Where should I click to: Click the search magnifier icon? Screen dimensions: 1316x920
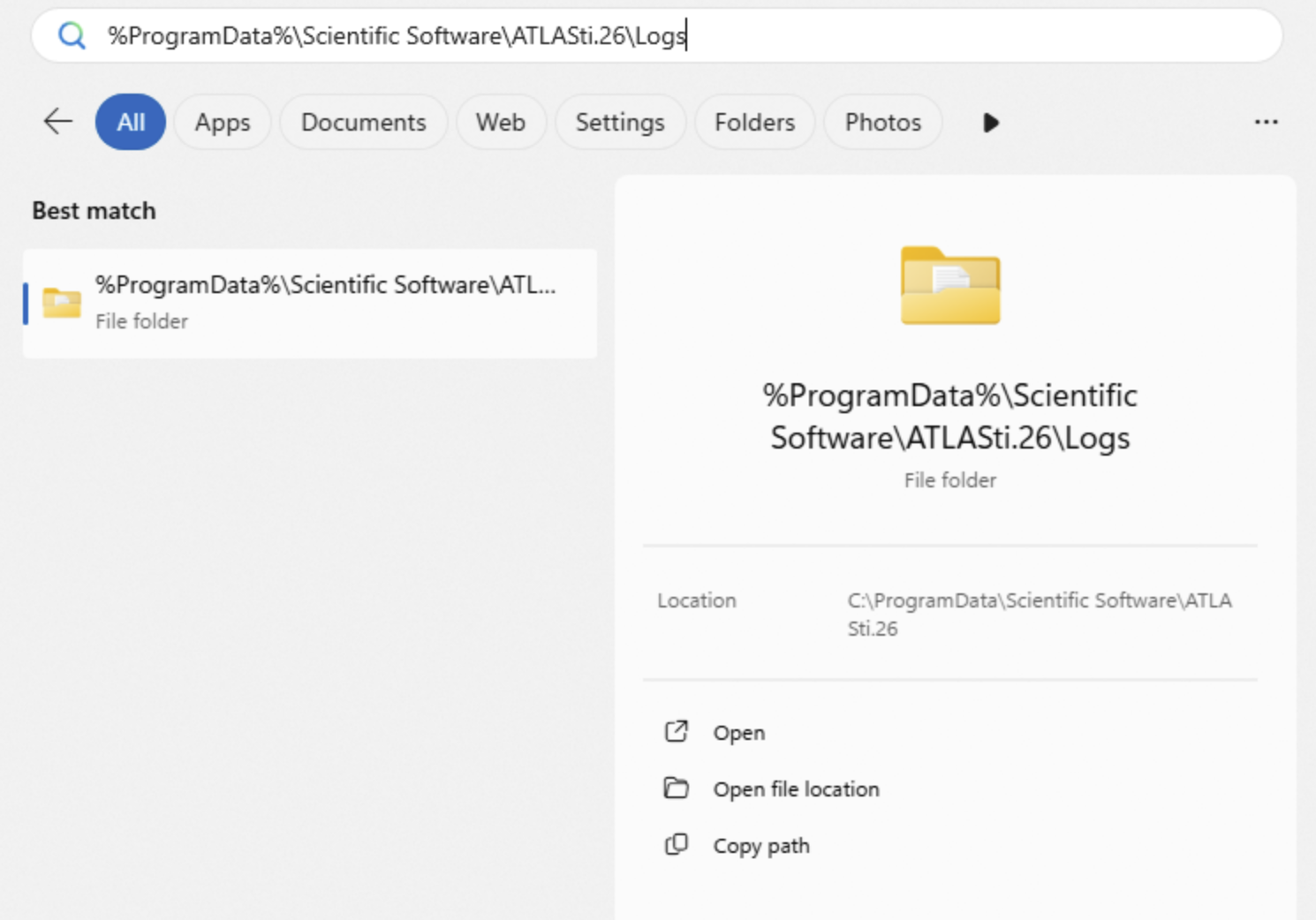coord(72,35)
